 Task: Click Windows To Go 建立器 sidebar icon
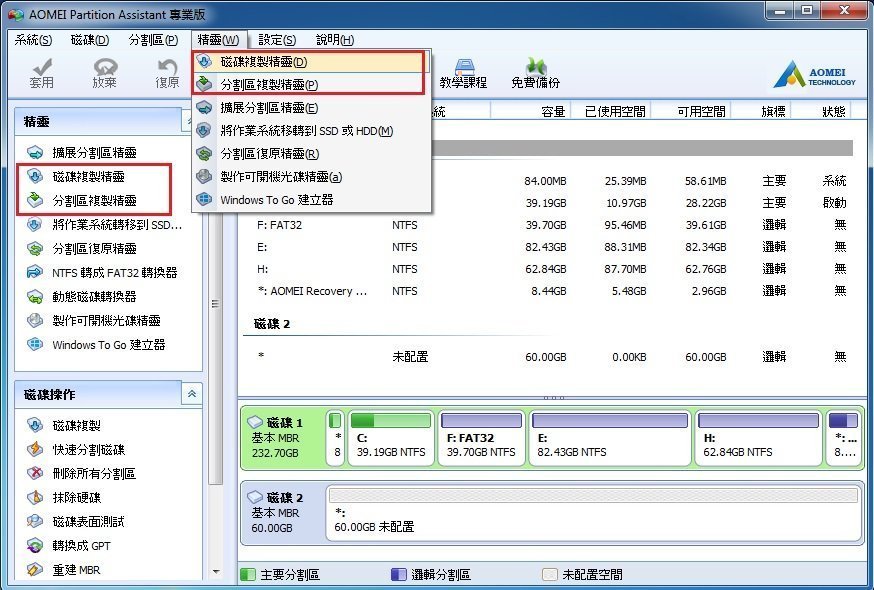(35, 345)
